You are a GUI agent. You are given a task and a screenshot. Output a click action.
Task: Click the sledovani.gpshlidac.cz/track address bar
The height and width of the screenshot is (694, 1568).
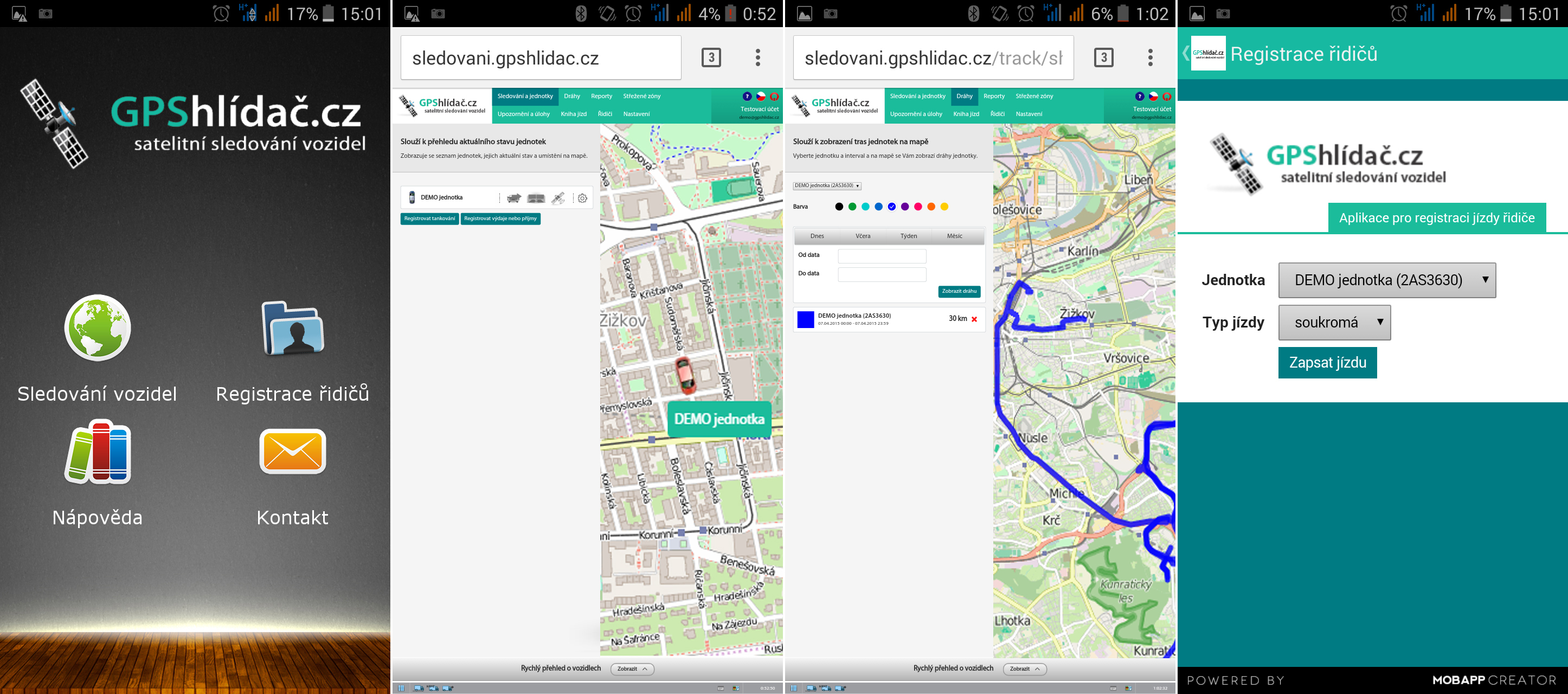coord(933,58)
